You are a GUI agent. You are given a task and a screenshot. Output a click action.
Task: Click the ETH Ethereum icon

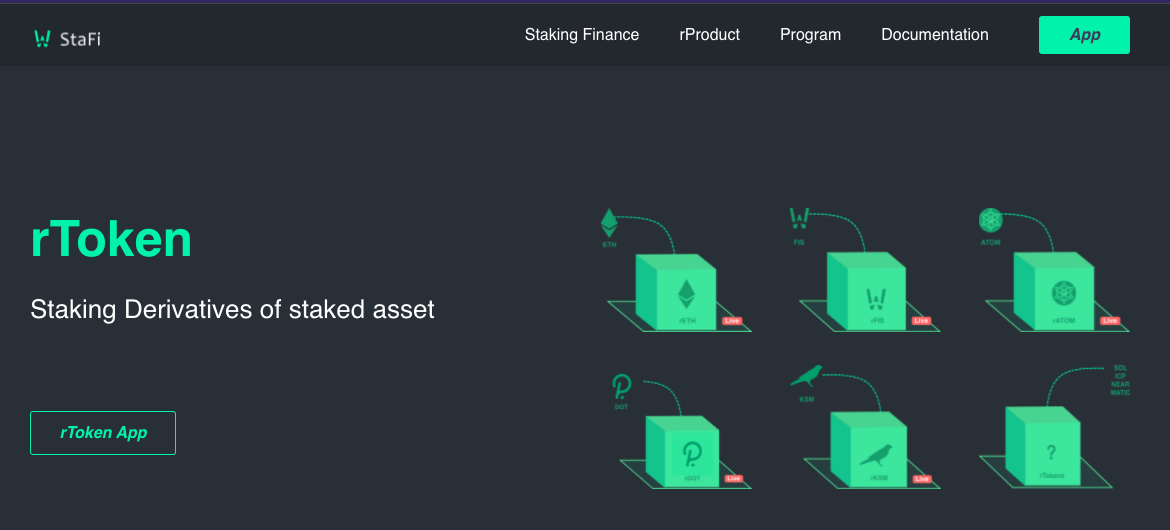tap(610, 223)
